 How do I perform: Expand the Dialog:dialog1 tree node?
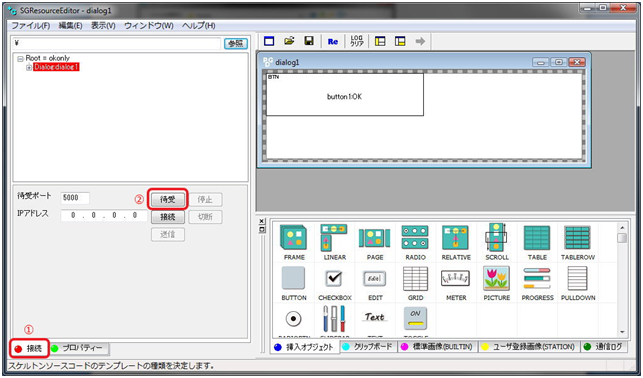pos(29,68)
